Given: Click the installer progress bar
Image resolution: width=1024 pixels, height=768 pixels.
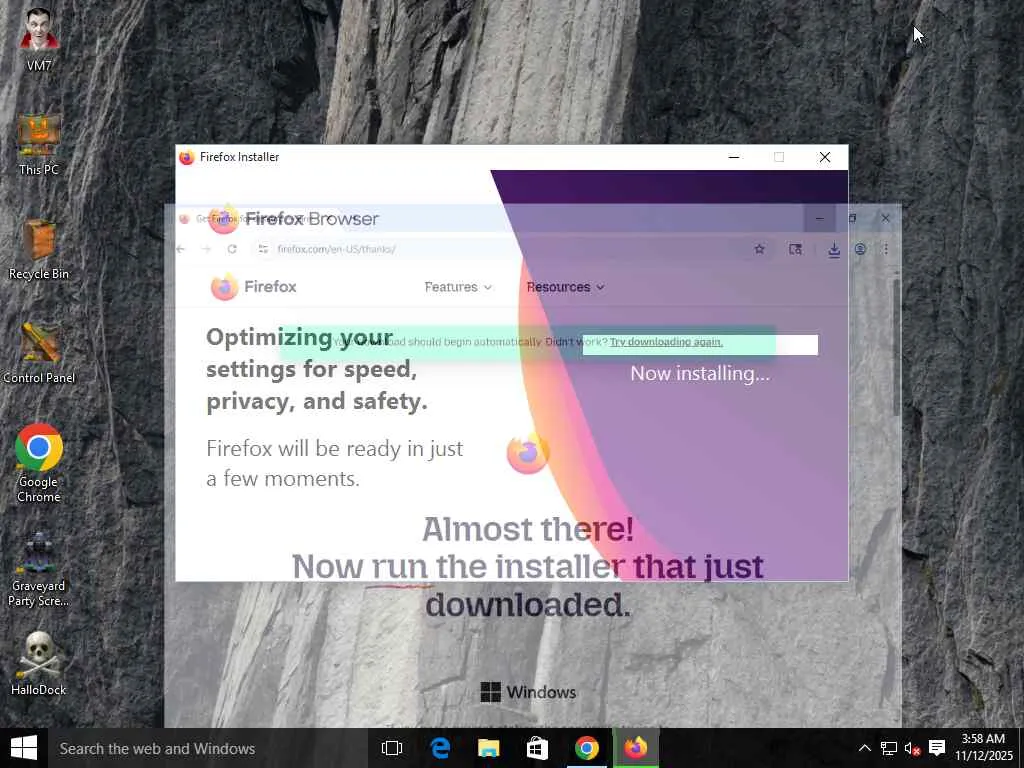Looking at the screenshot, I should (x=700, y=345).
